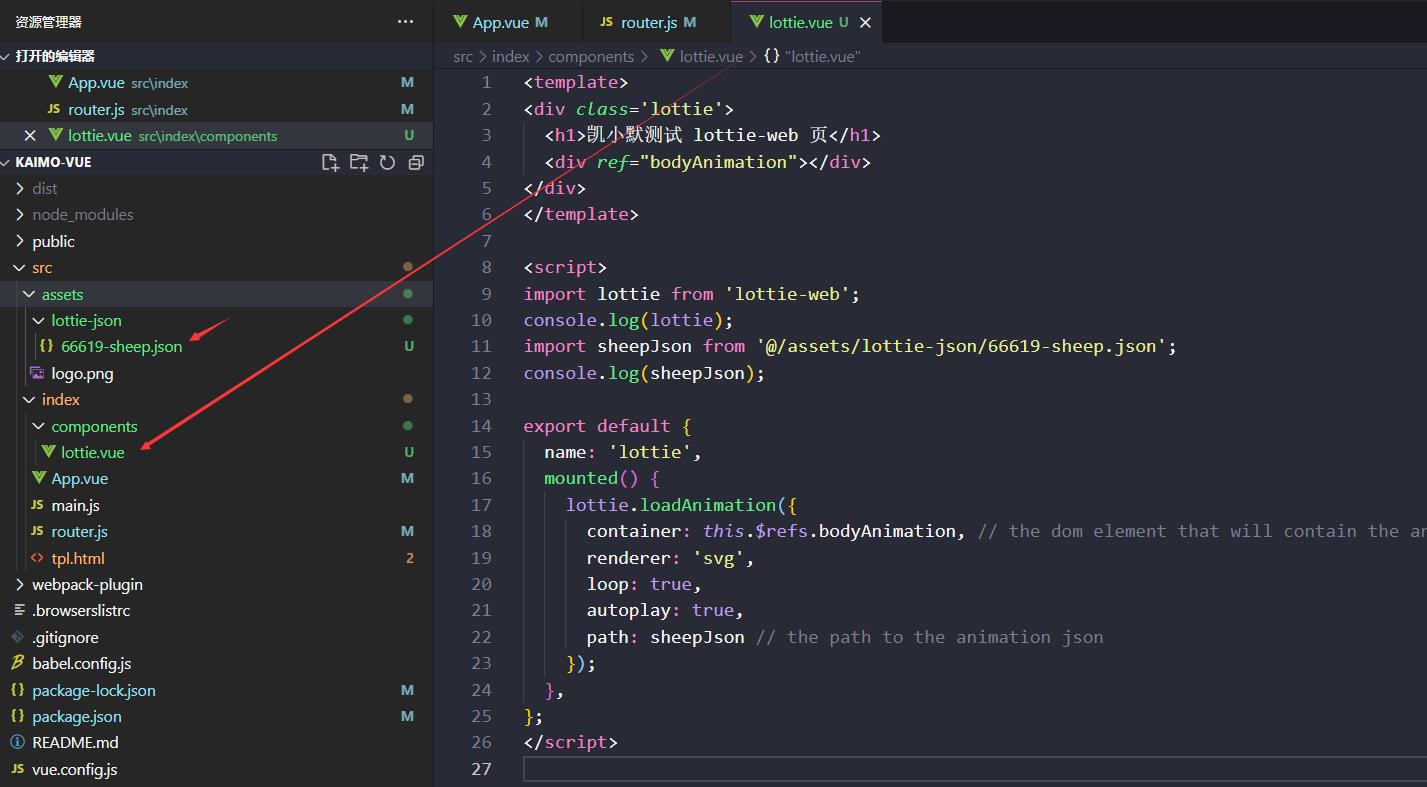
Task: Open main.js file
Action: [216, 505]
